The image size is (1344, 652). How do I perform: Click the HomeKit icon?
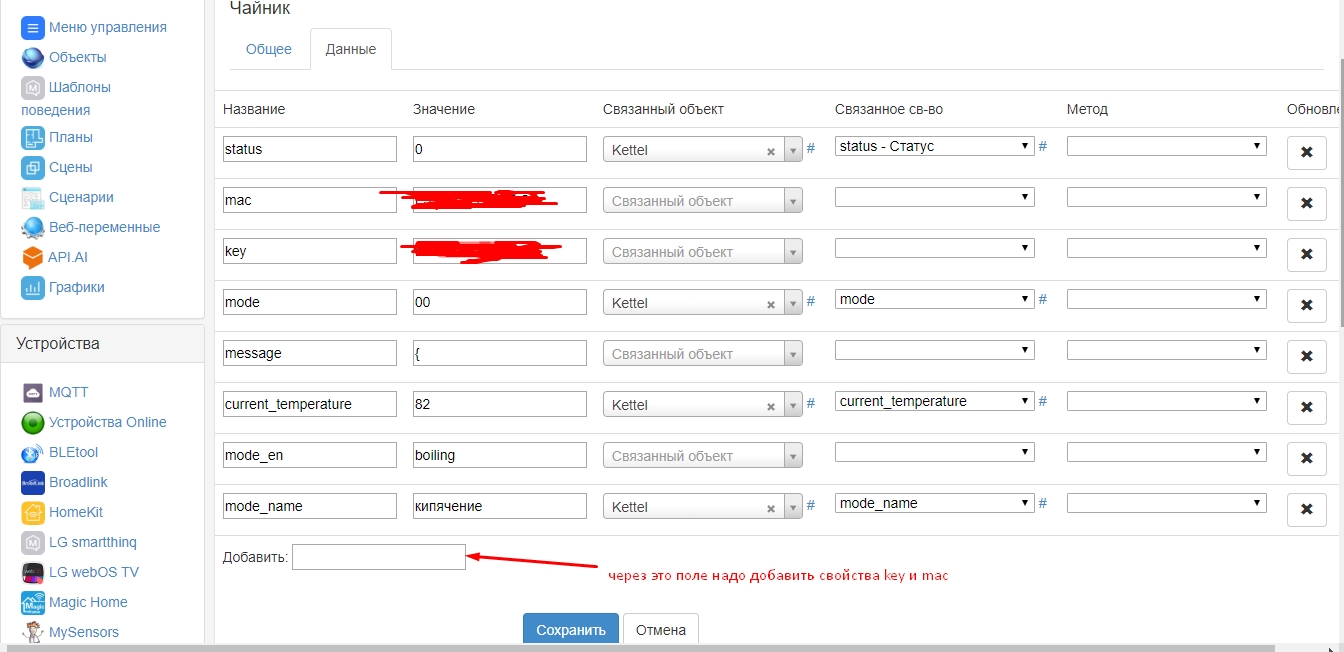(x=33, y=512)
